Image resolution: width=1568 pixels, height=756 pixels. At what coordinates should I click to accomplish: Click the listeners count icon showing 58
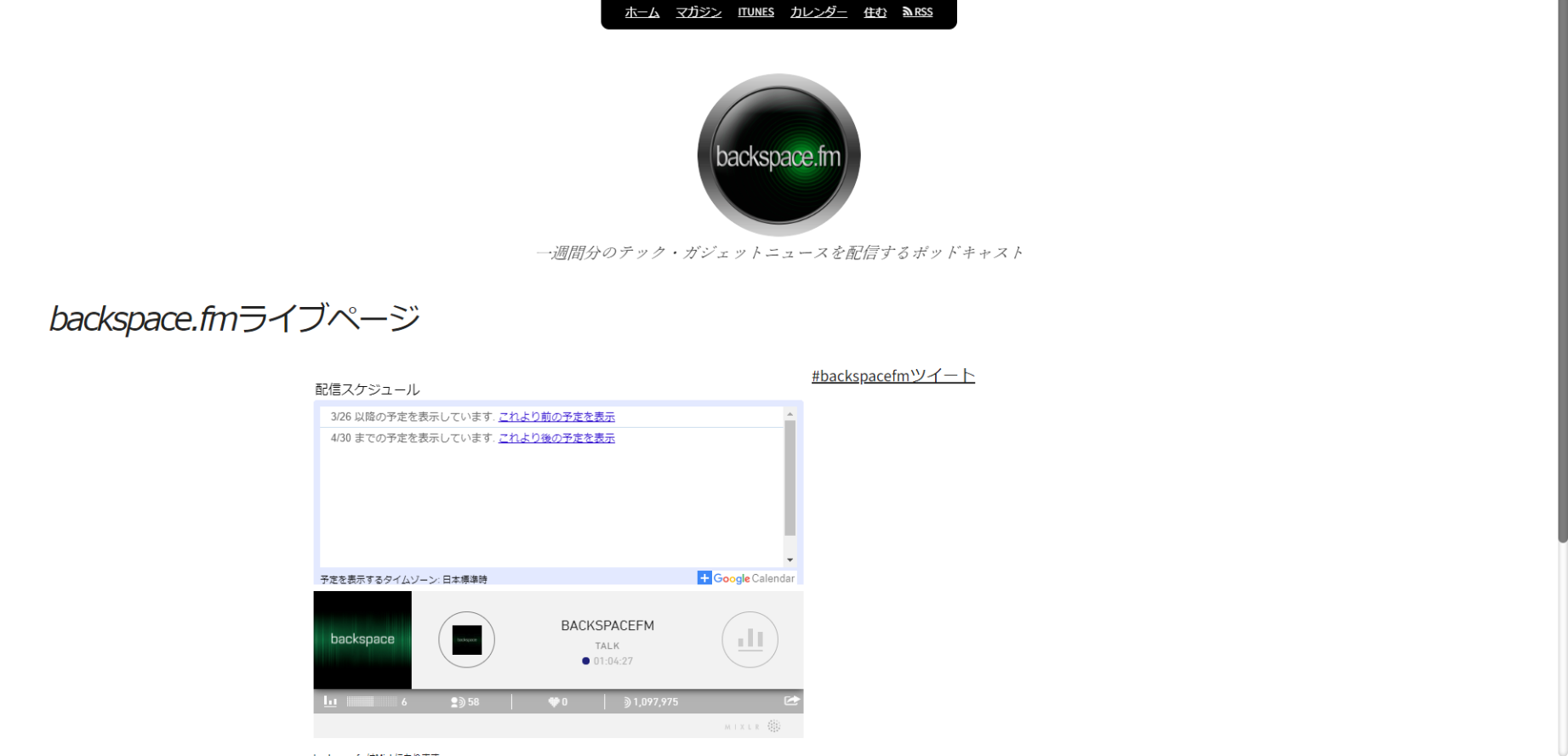point(457,702)
